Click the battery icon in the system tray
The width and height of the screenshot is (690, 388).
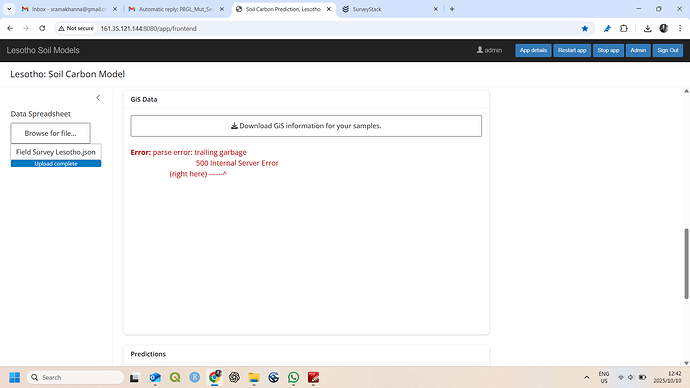(642, 377)
